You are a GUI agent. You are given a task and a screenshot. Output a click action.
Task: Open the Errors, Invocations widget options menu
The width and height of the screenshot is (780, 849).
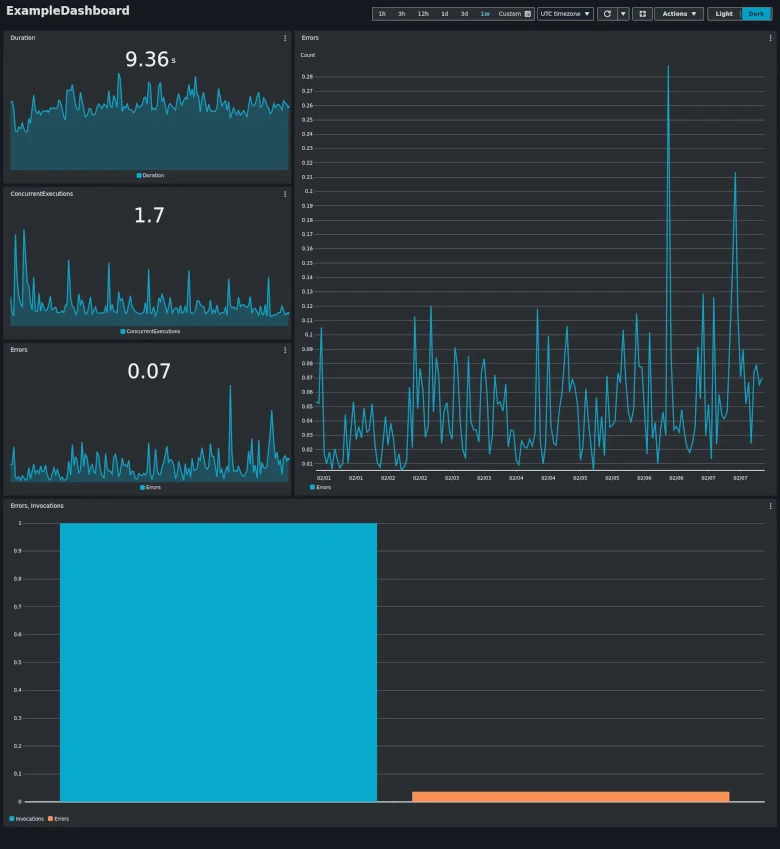click(771, 506)
